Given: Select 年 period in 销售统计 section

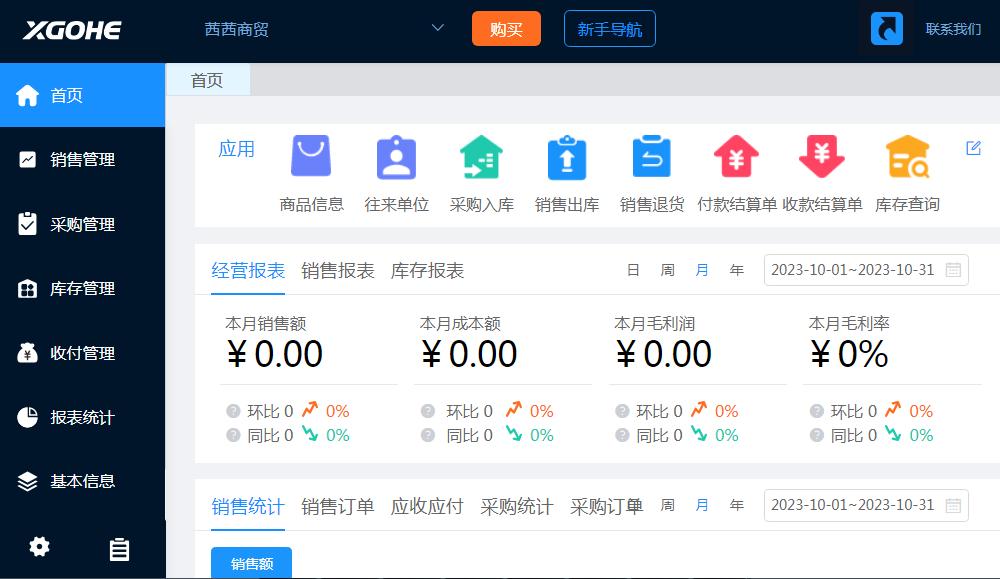Looking at the screenshot, I should 737,505.
